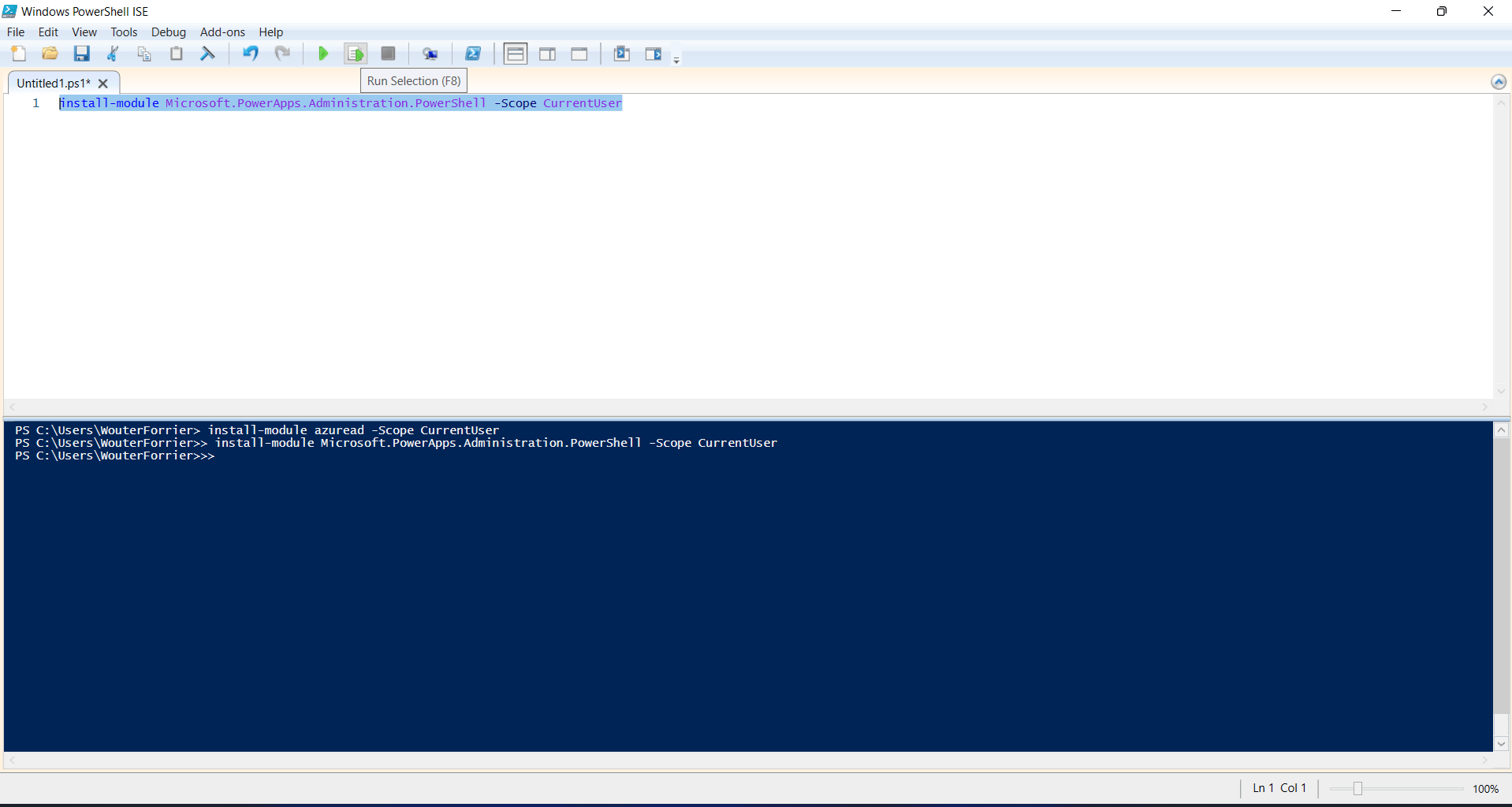Cut the selected text via scissors icon

[x=112, y=54]
